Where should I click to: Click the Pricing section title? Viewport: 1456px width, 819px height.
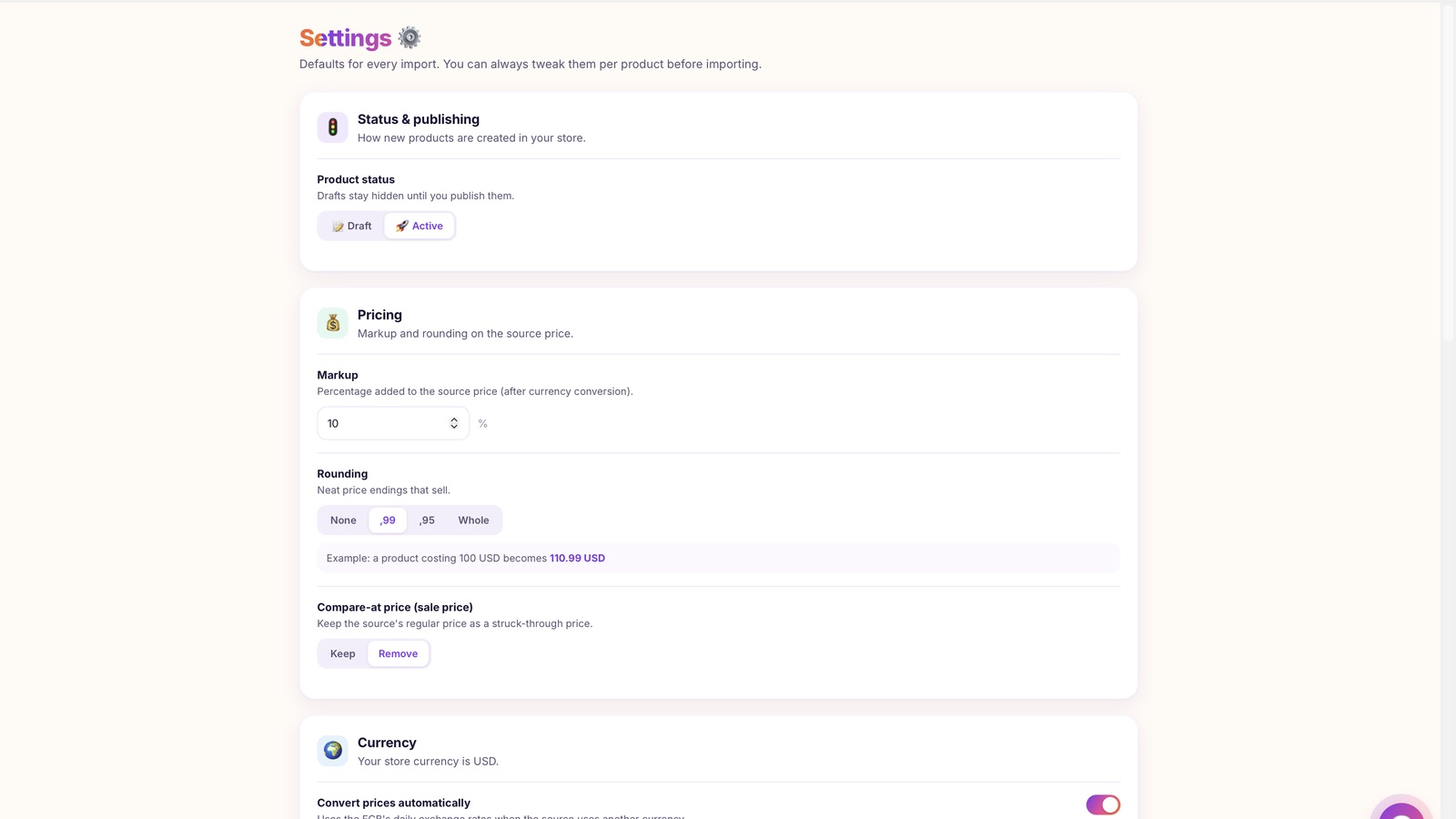point(379,315)
